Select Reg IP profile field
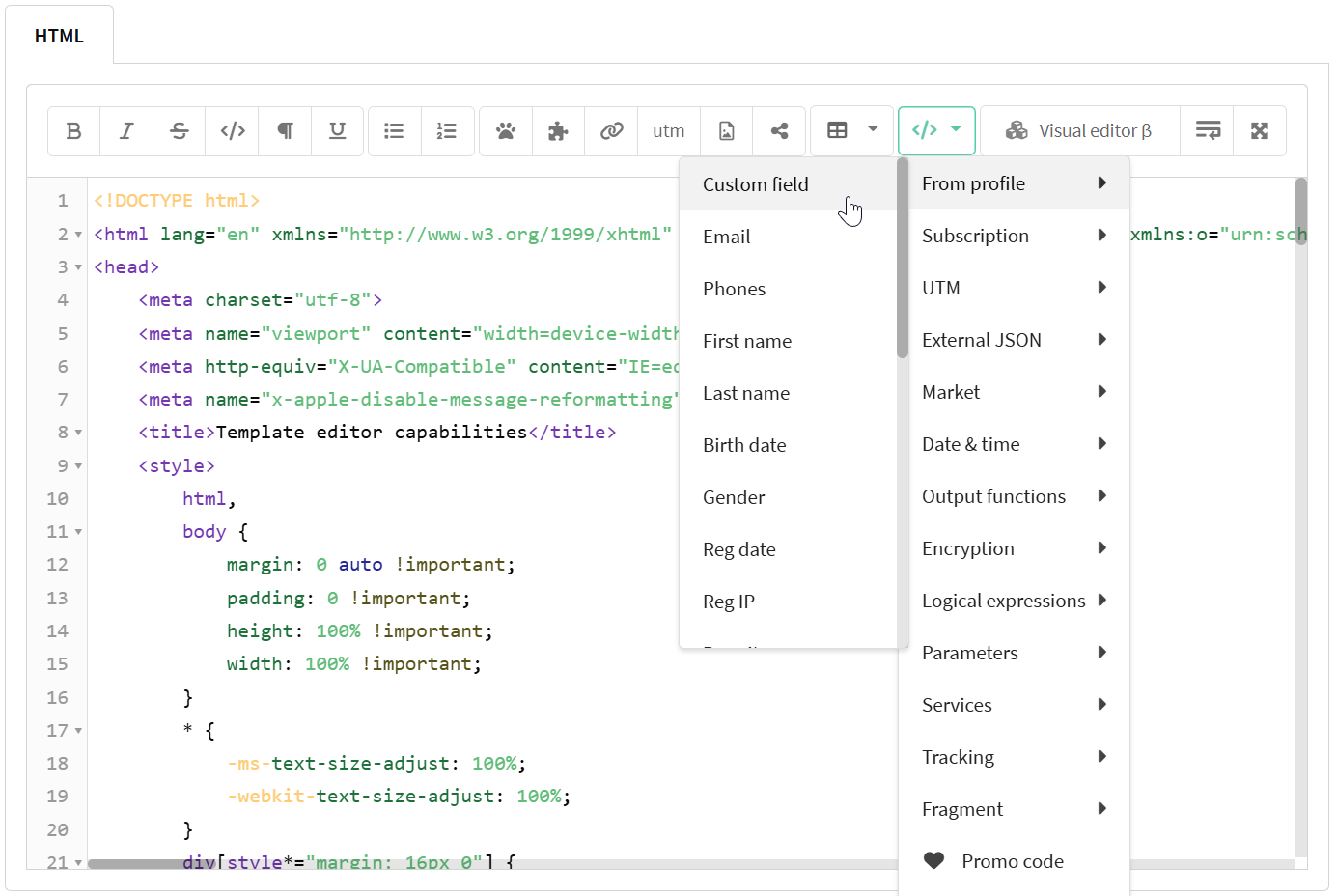 tap(788, 602)
